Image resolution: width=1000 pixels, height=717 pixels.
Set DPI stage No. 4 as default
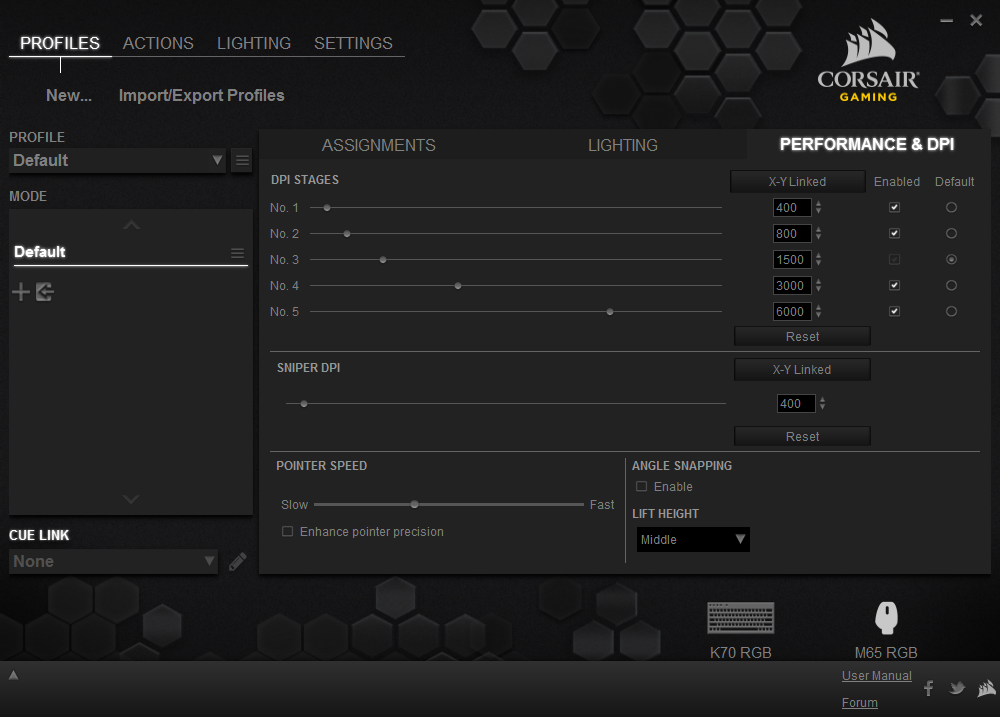click(951, 285)
